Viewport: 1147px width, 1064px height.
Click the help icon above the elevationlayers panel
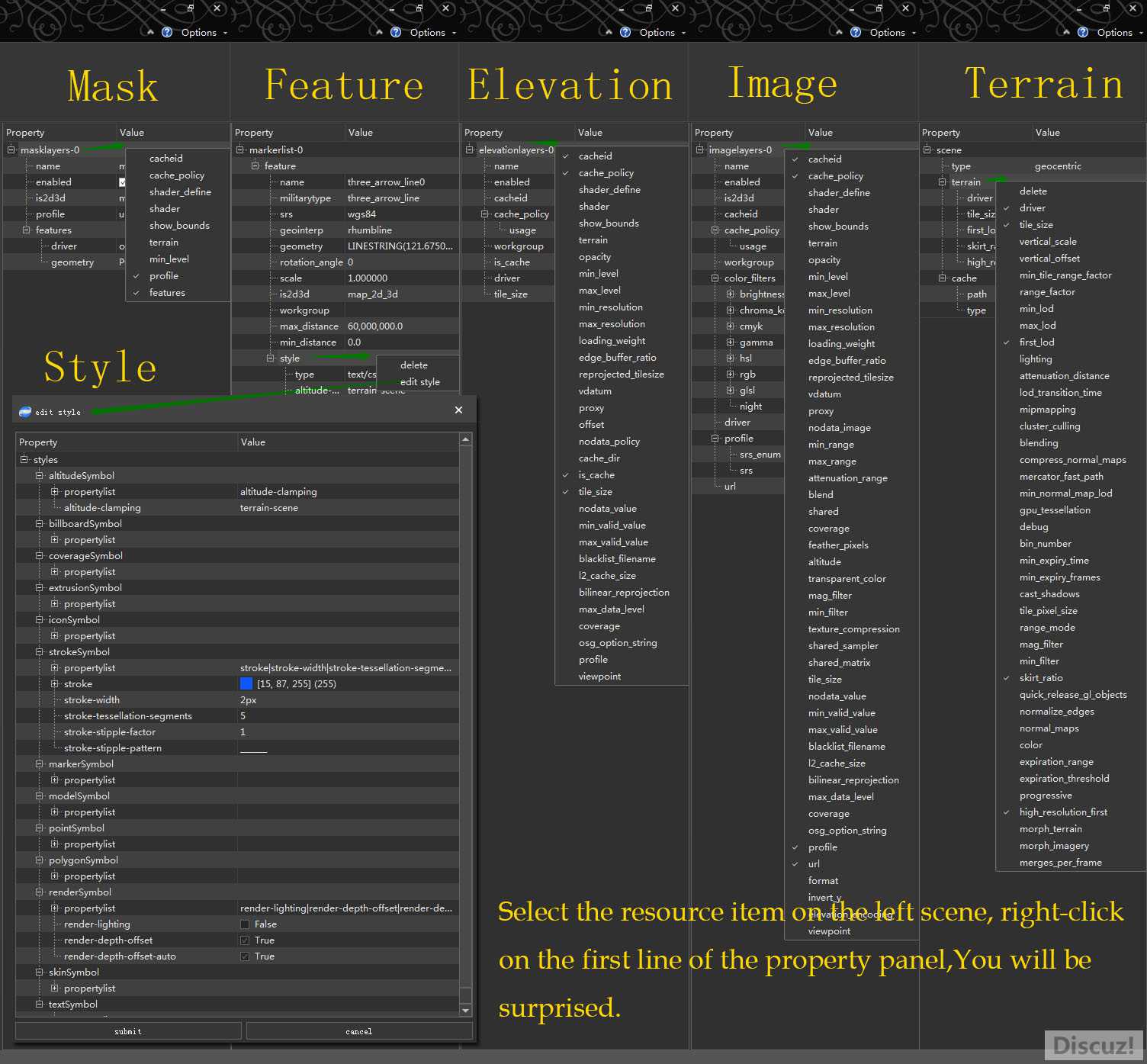coord(625,32)
